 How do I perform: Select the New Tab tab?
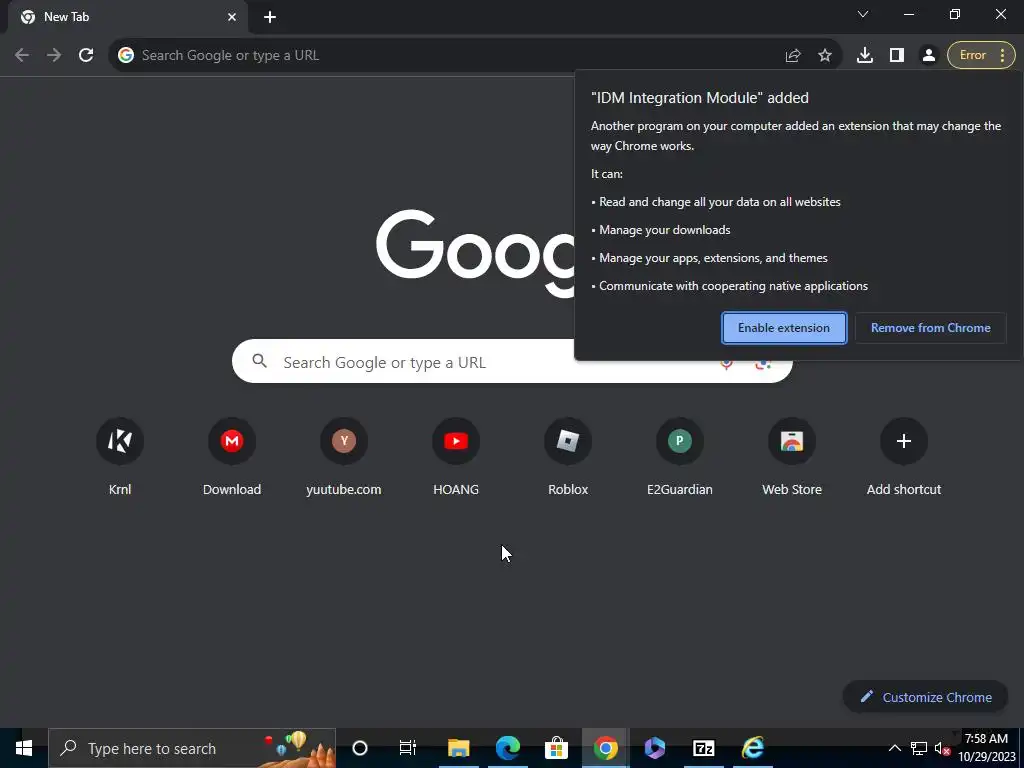[127, 18]
